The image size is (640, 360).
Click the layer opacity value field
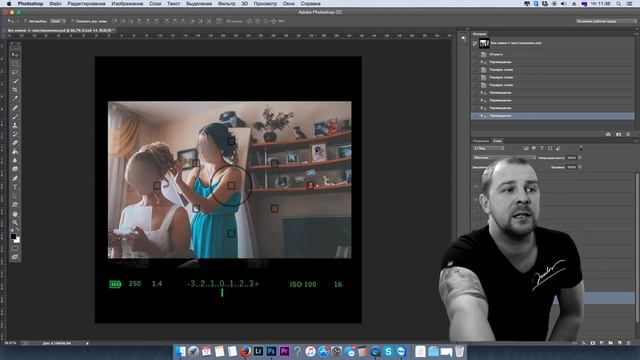(x=571, y=158)
